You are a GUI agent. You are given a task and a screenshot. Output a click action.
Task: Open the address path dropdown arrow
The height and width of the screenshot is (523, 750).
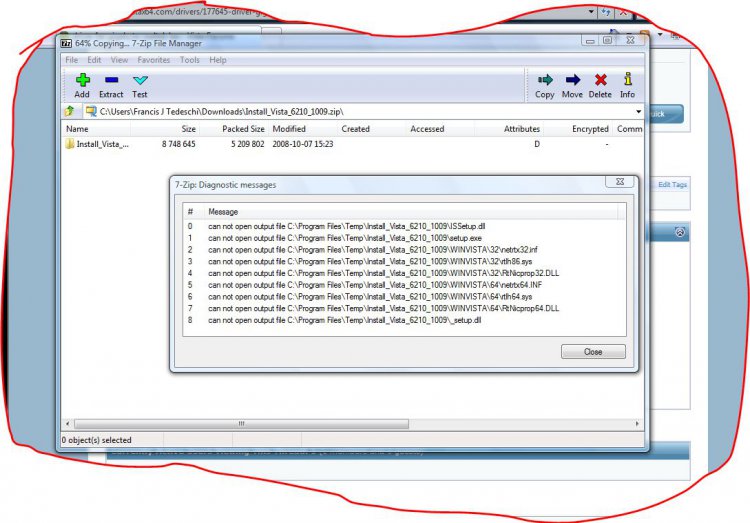point(639,111)
